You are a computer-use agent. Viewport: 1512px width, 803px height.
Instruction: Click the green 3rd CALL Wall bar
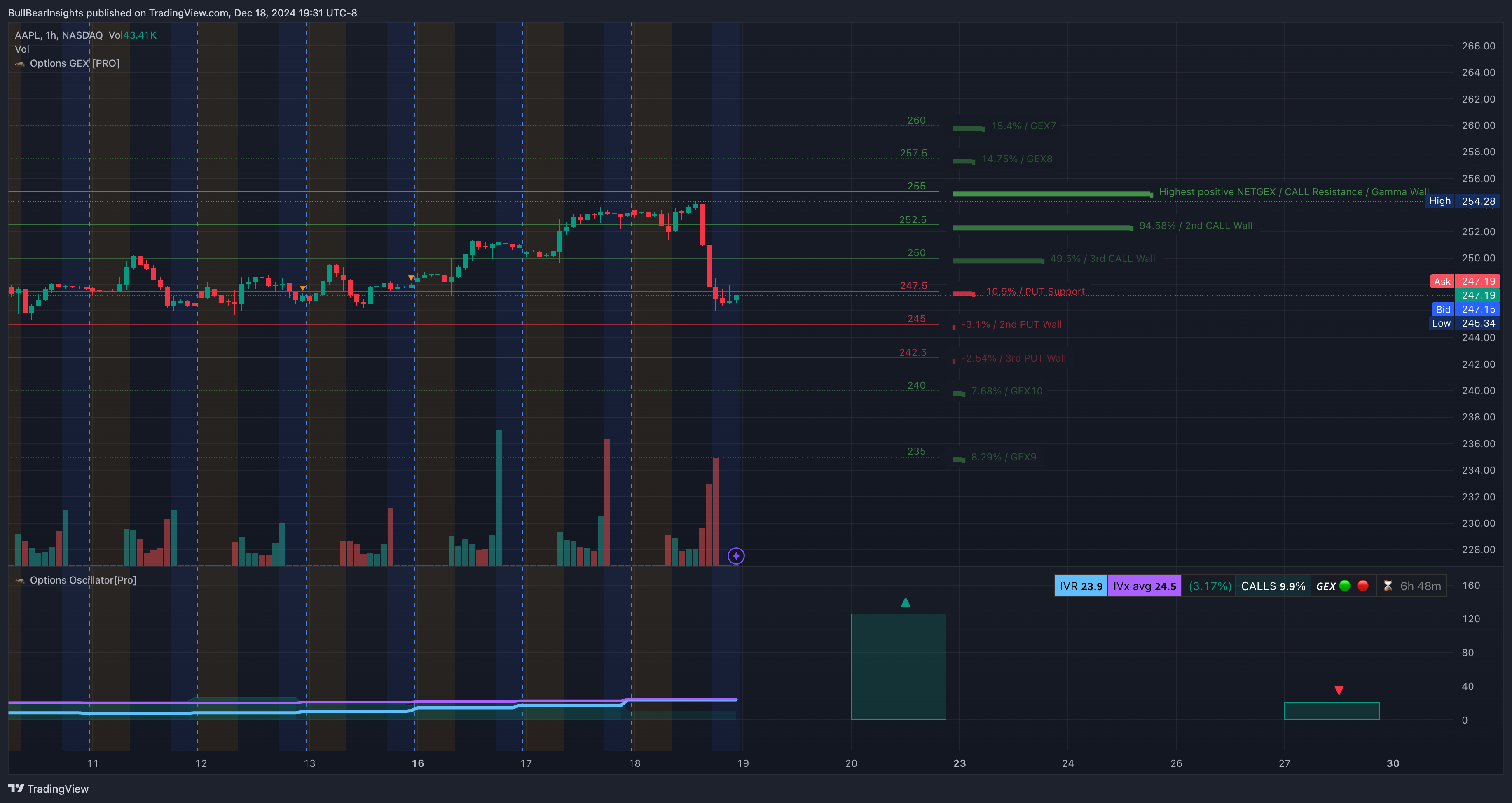click(998, 260)
